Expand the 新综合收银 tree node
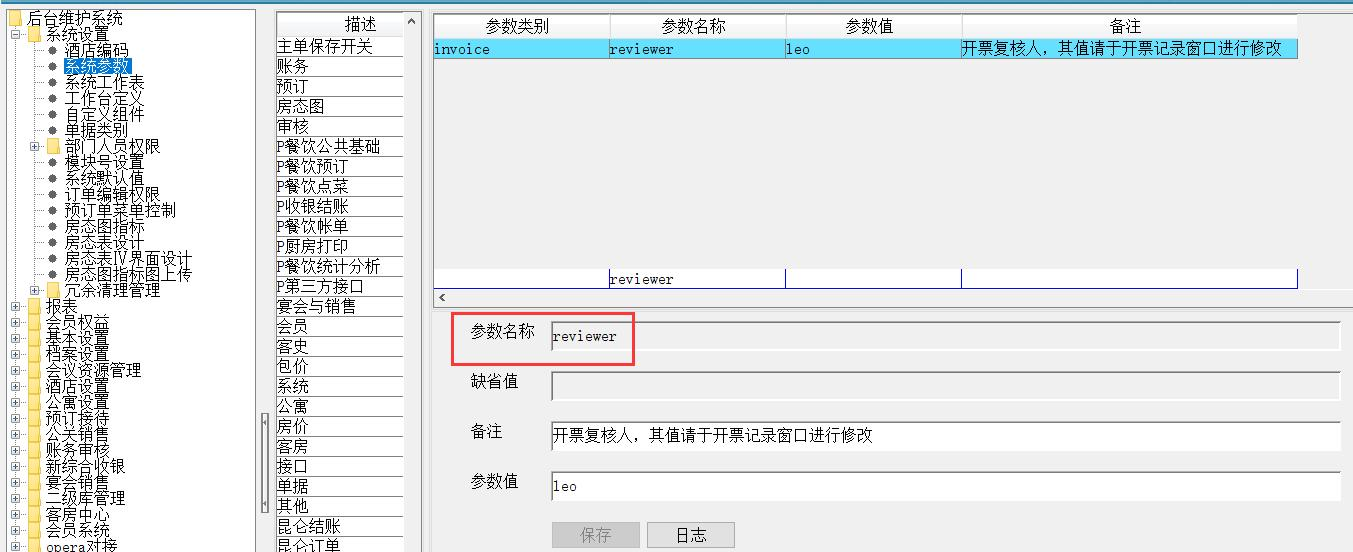Screen dimensions: 1353x552 (x=15, y=467)
